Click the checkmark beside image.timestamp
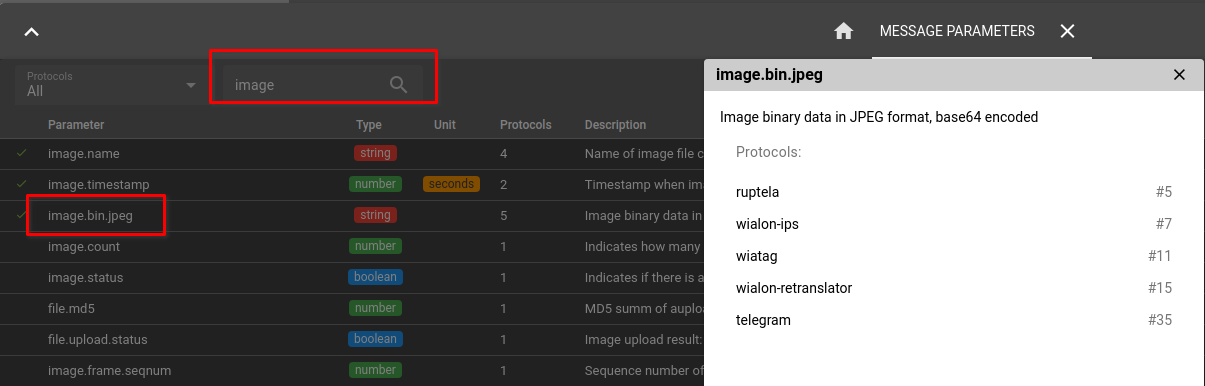The width and height of the screenshot is (1205, 386). pos(22,184)
